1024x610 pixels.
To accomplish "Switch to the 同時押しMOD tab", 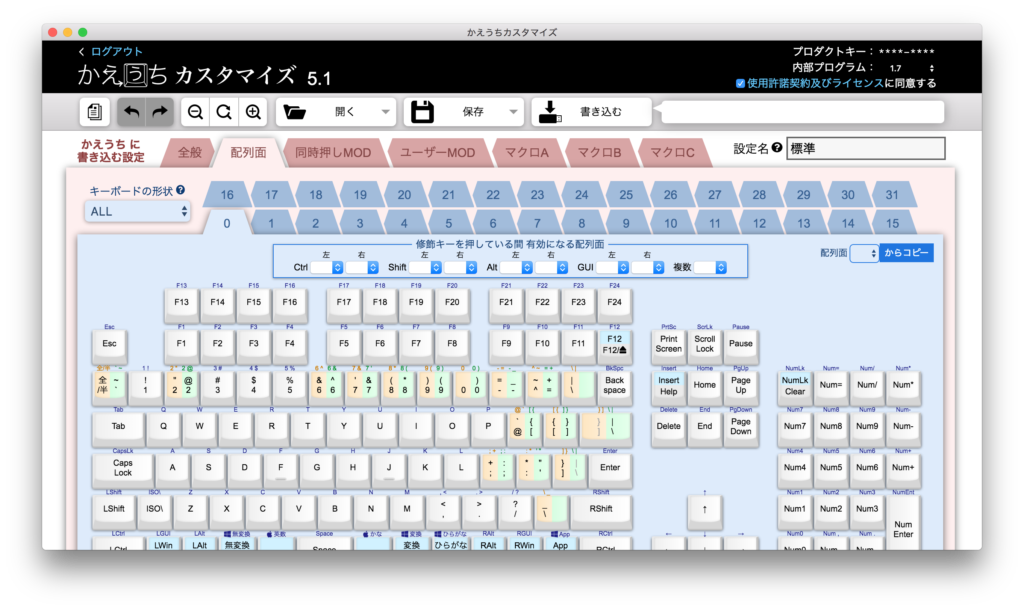I will (333, 152).
